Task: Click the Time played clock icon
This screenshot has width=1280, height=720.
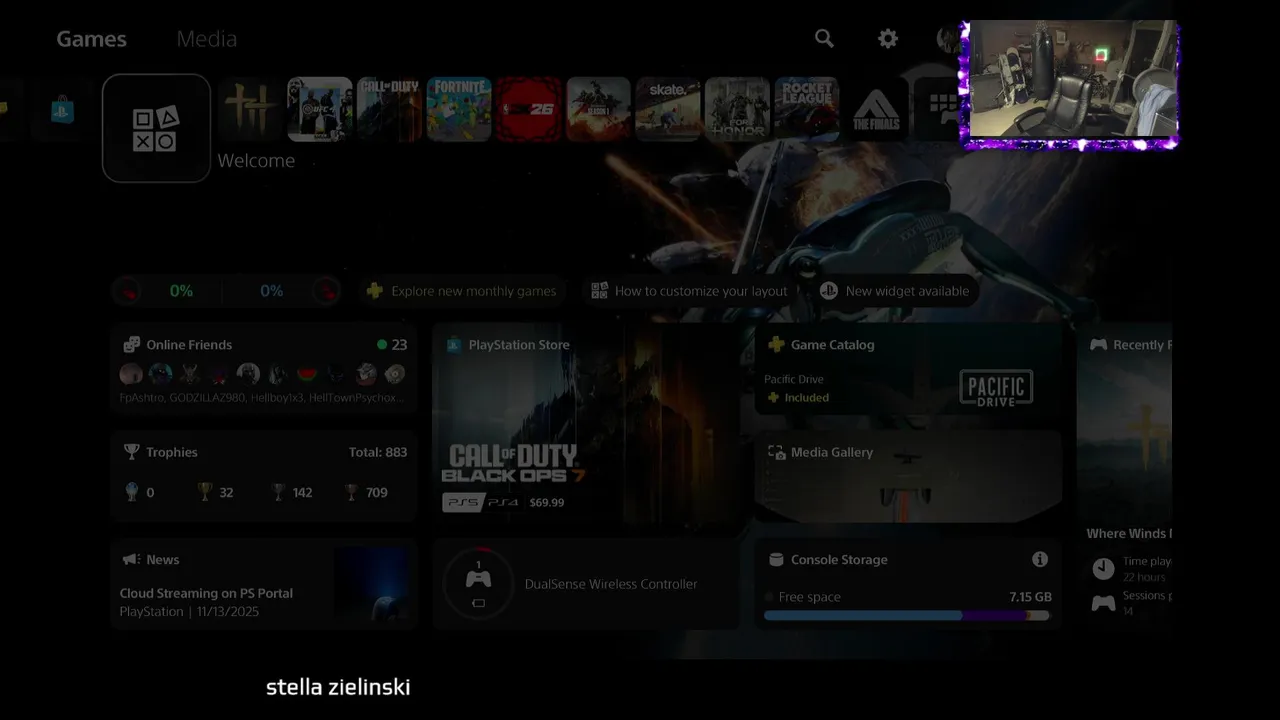Action: tap(1103, 568)
